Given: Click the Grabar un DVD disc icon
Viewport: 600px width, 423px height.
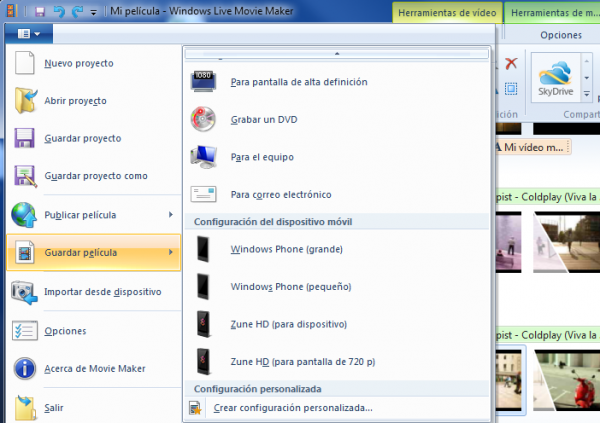Looking at the screenshot, I should coord(203,119).
